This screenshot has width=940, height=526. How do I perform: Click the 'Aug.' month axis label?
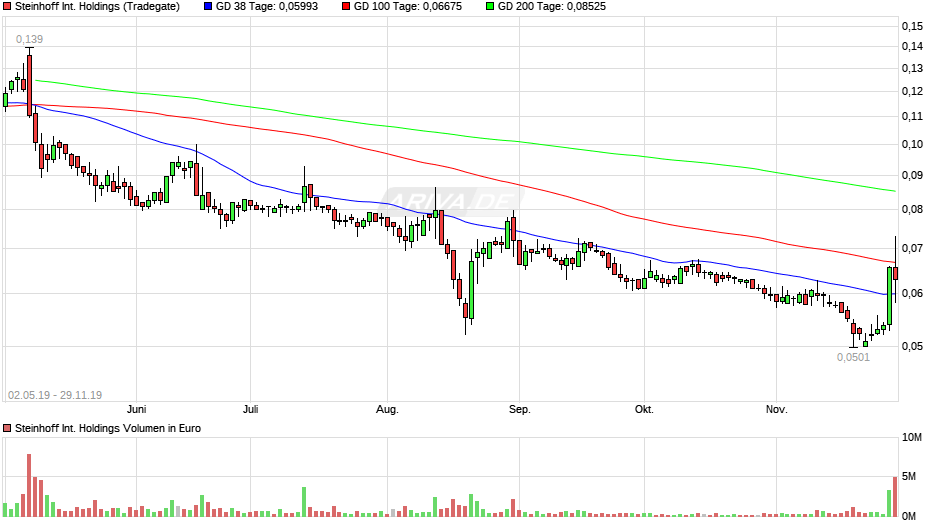tap(387, 409)
